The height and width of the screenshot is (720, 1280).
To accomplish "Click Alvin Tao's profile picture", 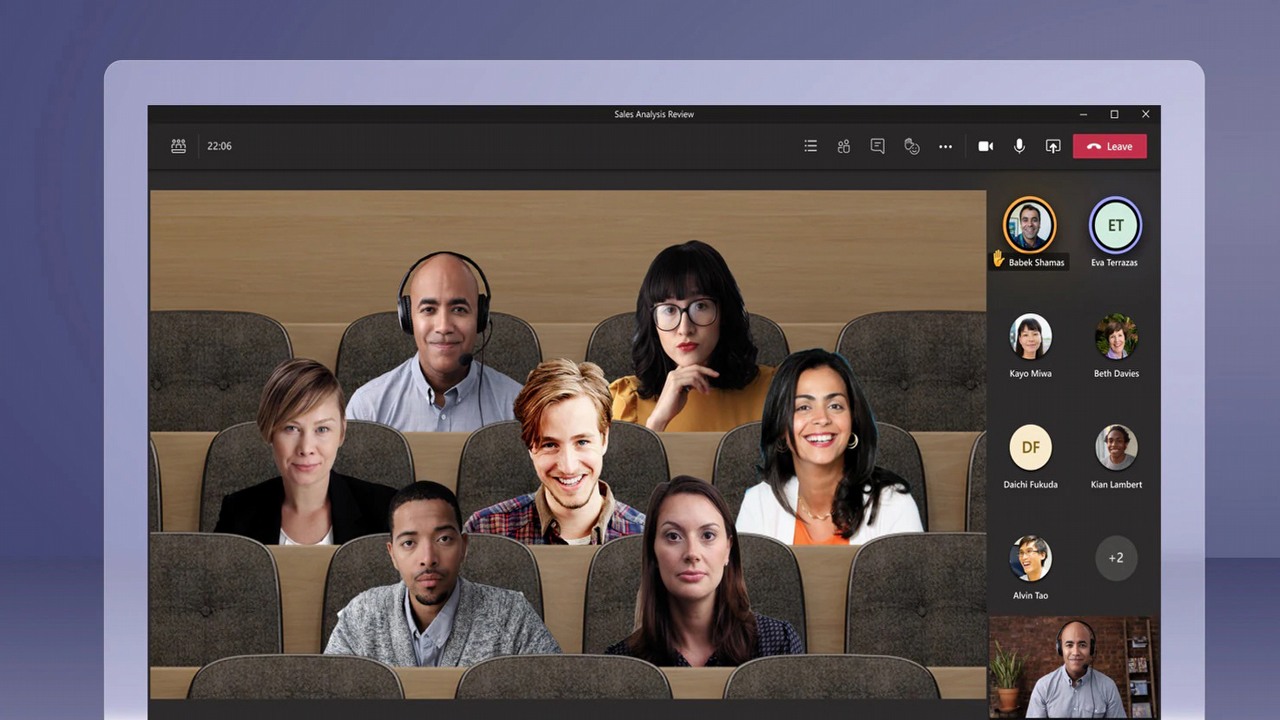I will click(1030, 558).
